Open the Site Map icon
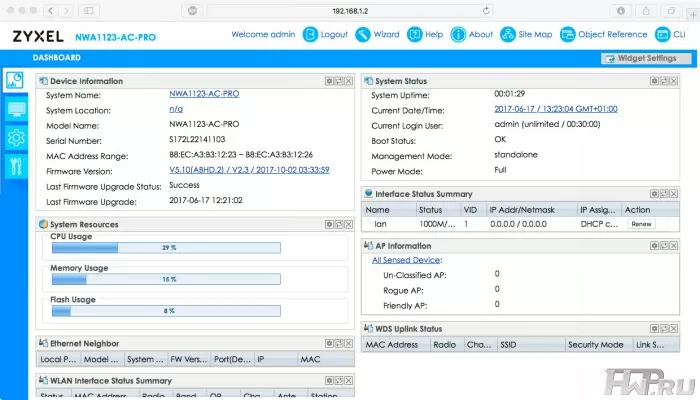The width and height of the screenshot is (700, 400). coord(508,34)
